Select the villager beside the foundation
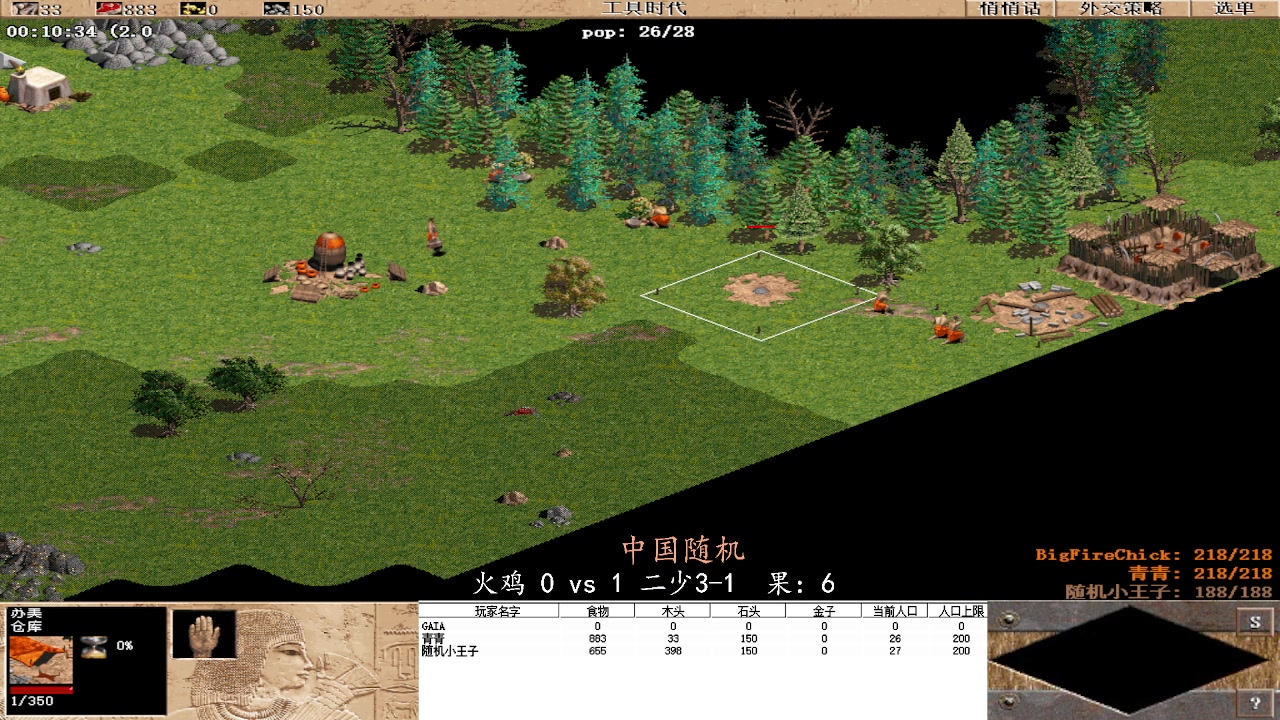Viewport: 1280px width, 720px height. point(881,302)
